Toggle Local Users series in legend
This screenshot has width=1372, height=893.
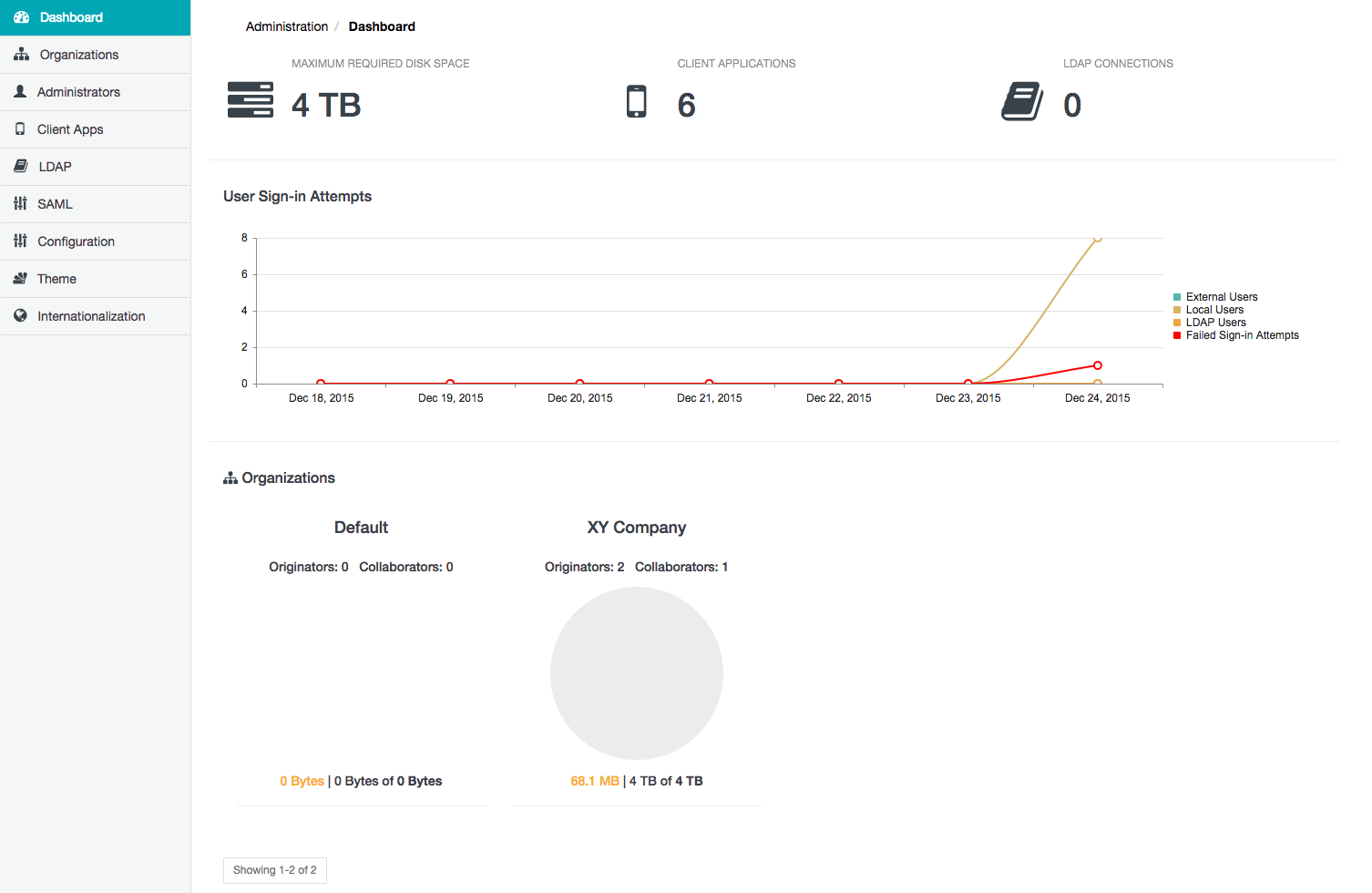pos(1214,310)
